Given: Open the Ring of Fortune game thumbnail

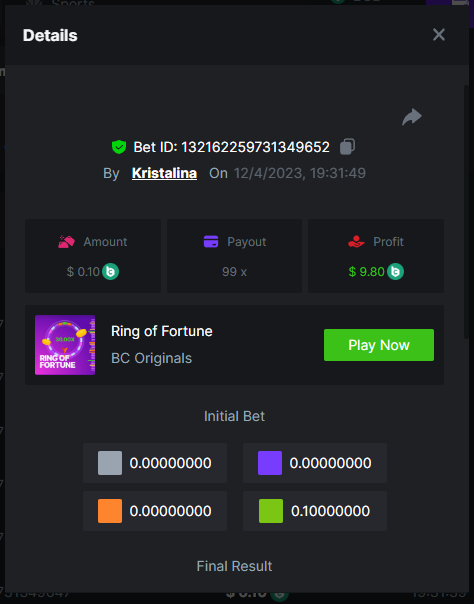Looking at the screenshot, I should click(65, 345).
